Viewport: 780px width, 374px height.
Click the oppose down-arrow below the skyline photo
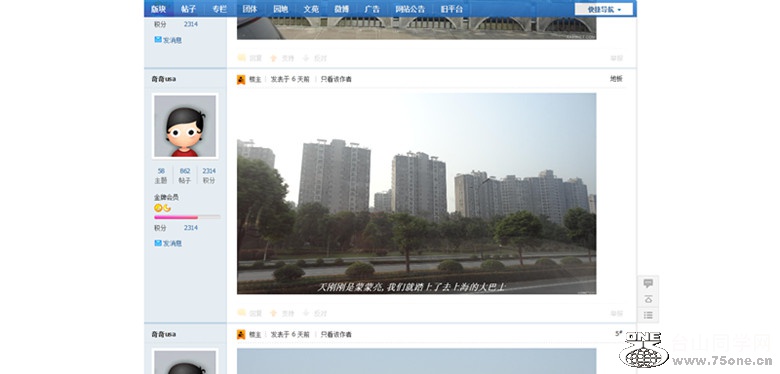pos(306,313)
